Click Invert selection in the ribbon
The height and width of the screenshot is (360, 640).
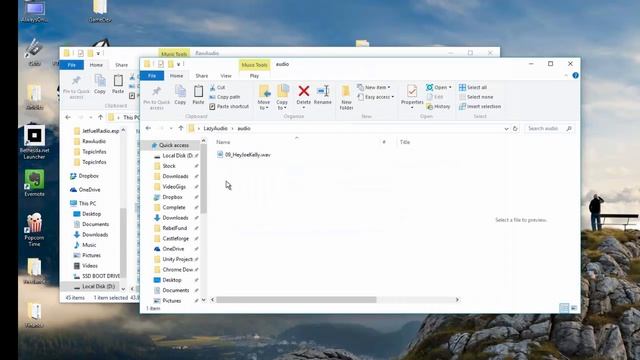tap(480, 106)
